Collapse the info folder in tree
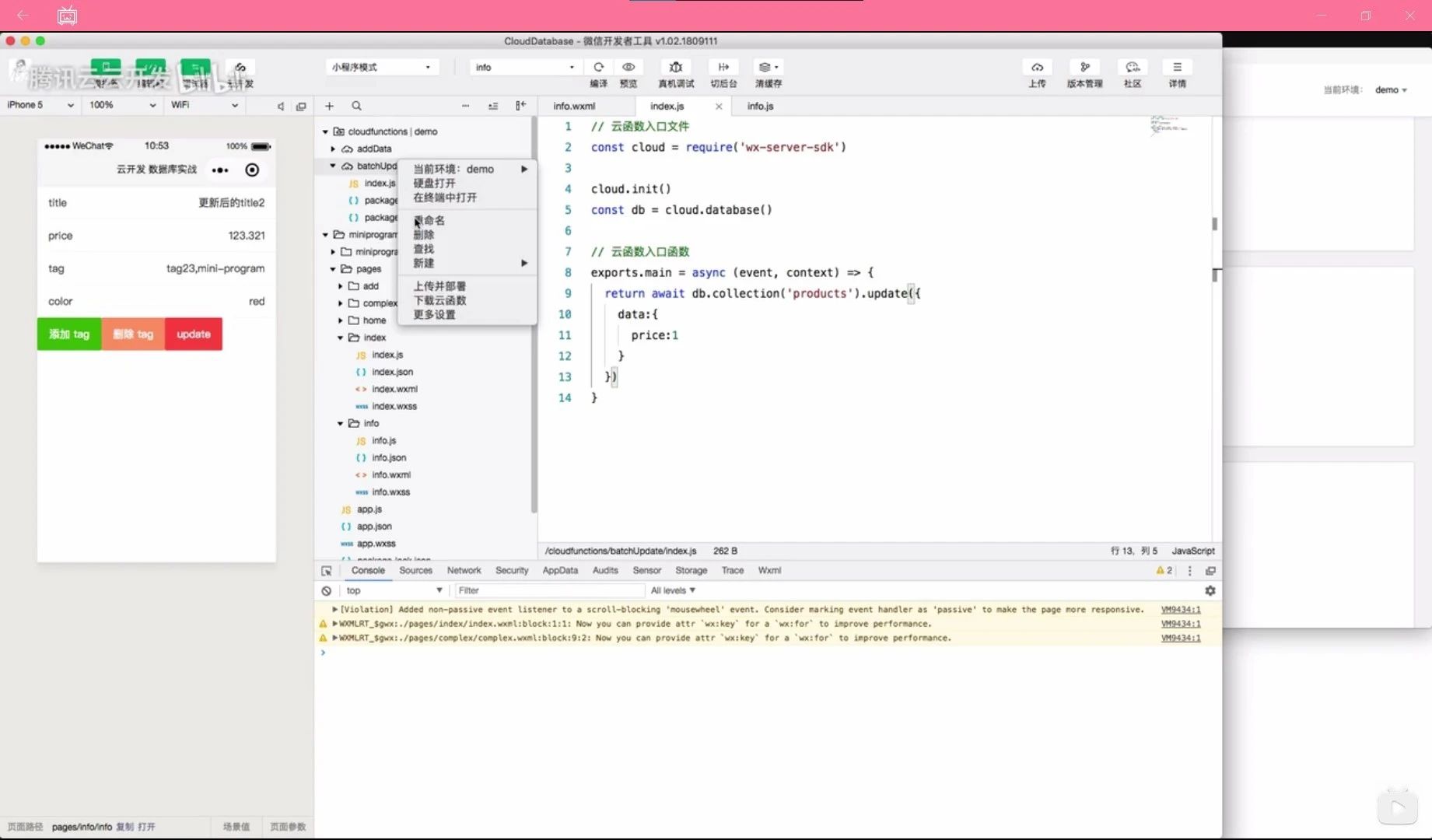 tap(340, 423)
